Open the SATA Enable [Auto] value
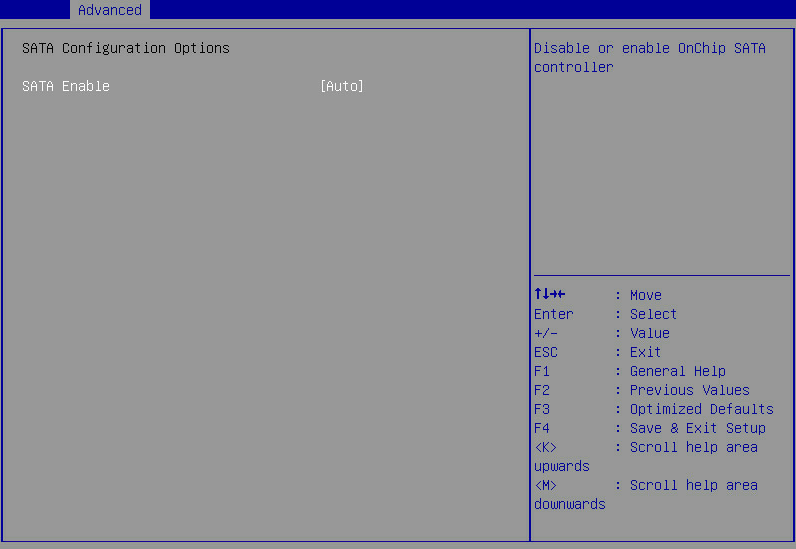 coord(342,86)
